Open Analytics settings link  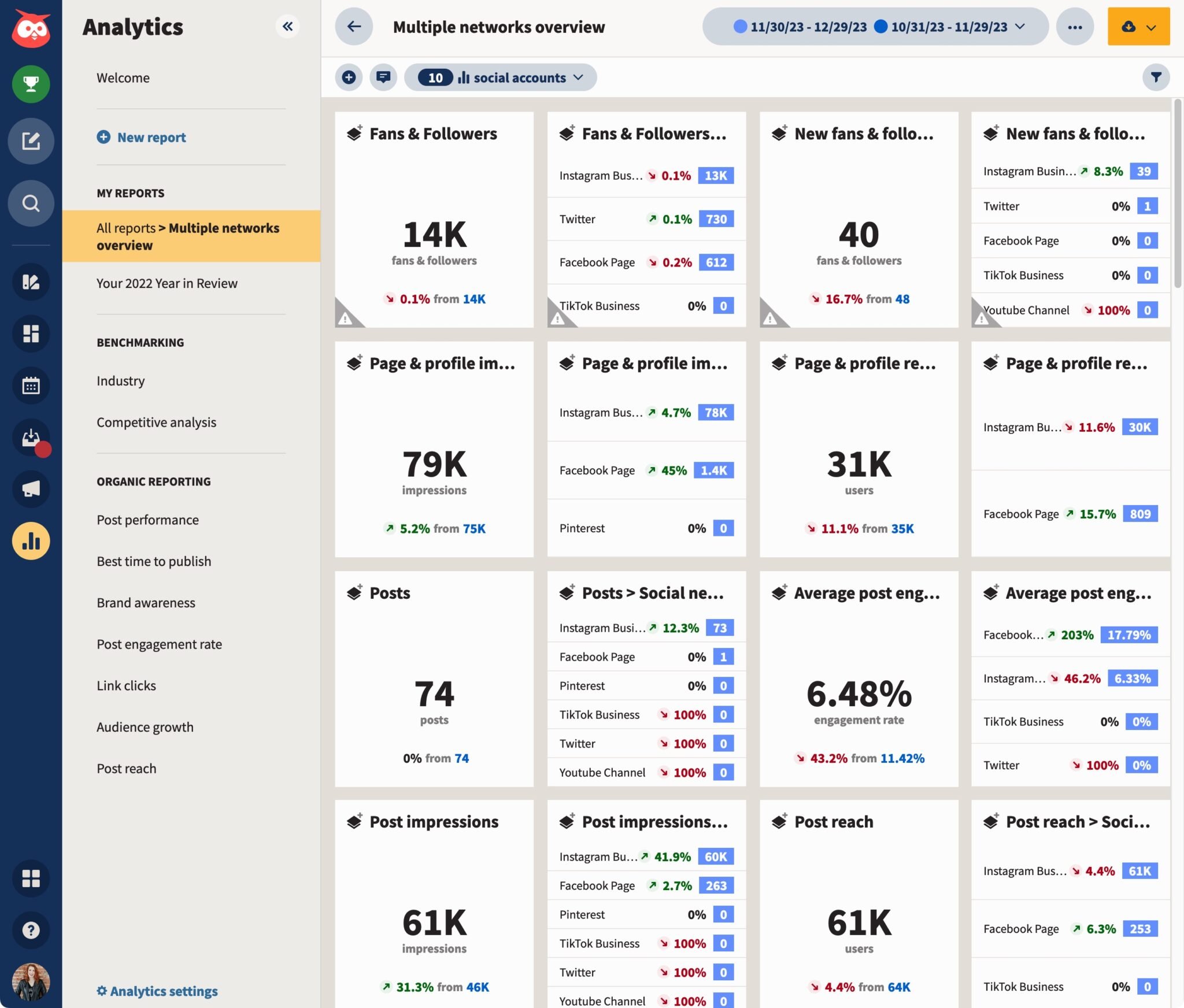pyautogui.click(x=157, y=991)
